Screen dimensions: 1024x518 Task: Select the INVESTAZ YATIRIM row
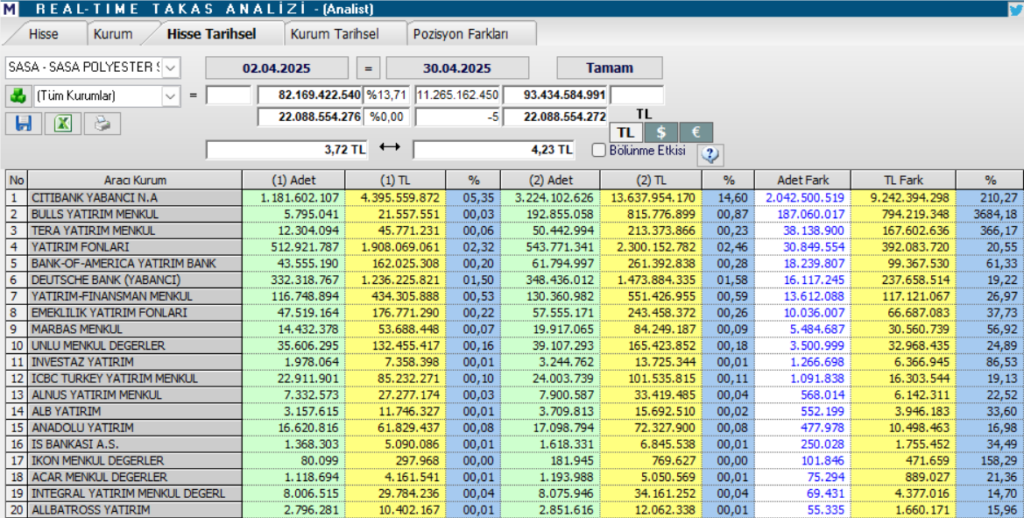point(514,362)
